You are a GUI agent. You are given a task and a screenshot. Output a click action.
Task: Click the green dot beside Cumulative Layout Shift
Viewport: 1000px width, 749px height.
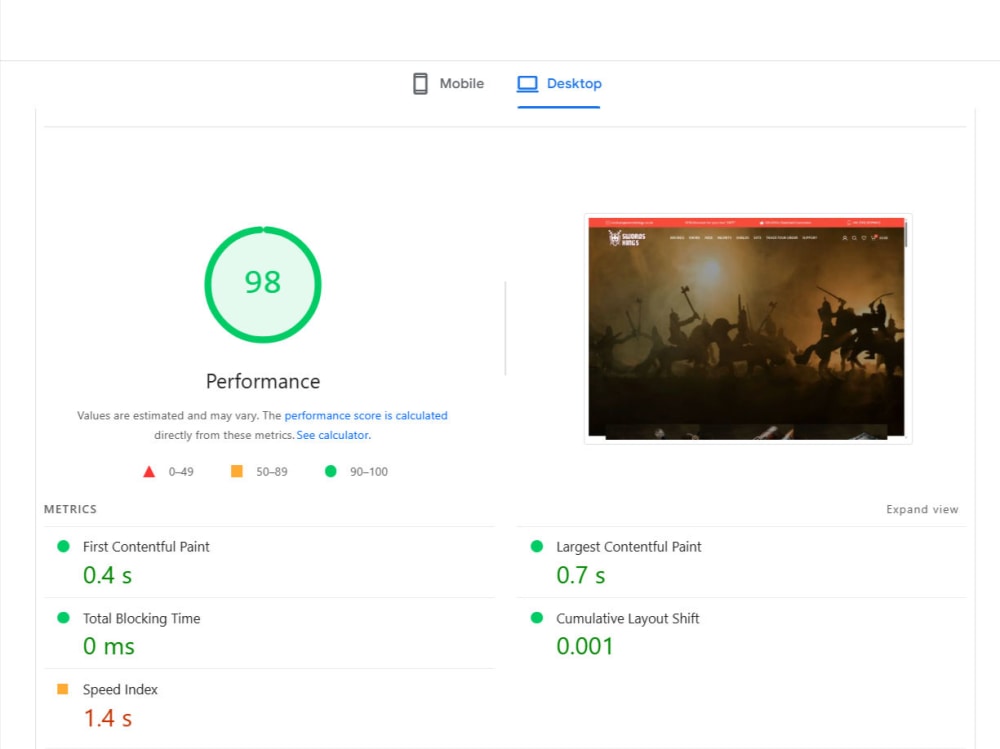pos(537,618)
